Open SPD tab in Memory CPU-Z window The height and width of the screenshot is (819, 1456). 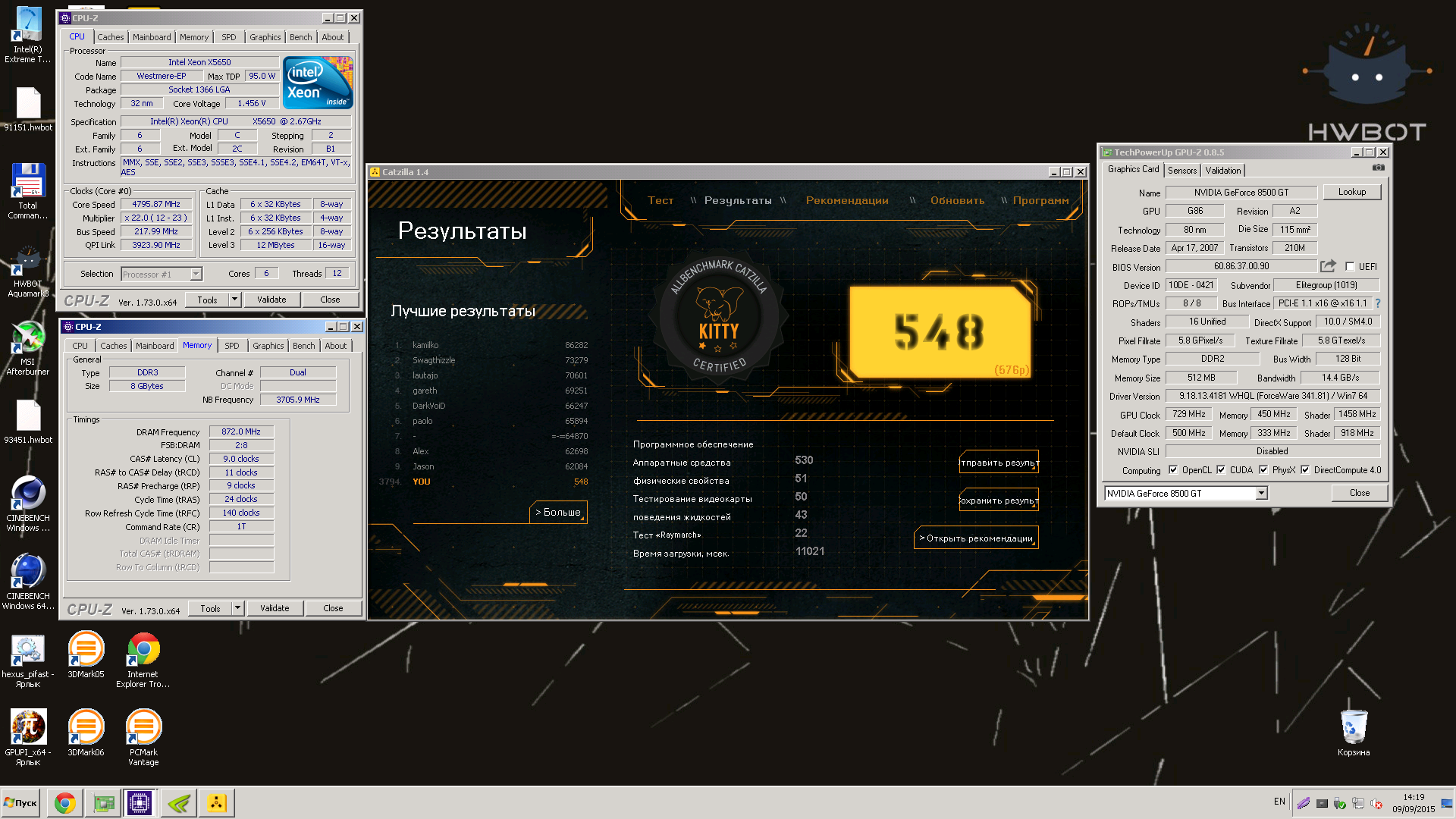pos(232,346)
